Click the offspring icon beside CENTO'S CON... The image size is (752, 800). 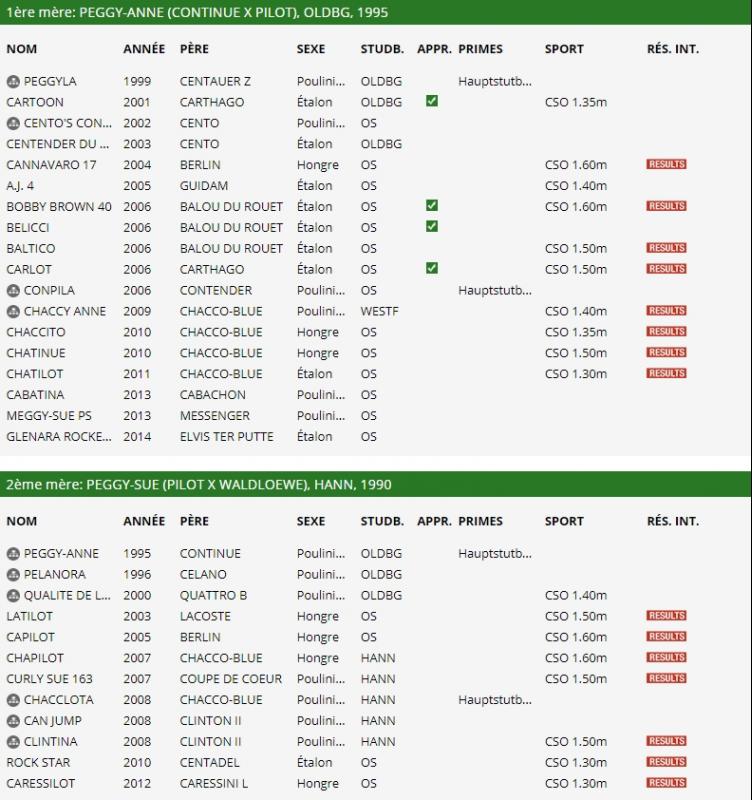(13, 123)
